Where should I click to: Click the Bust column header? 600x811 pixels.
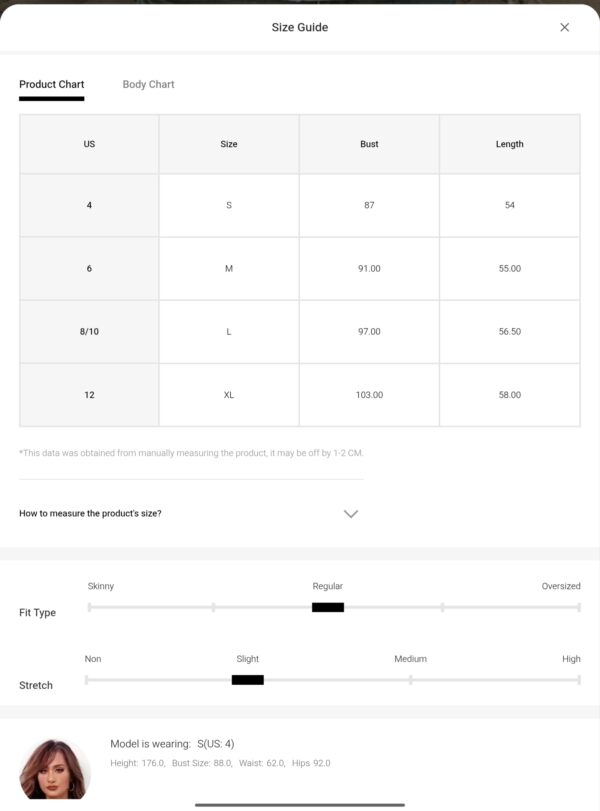(369, 144)
